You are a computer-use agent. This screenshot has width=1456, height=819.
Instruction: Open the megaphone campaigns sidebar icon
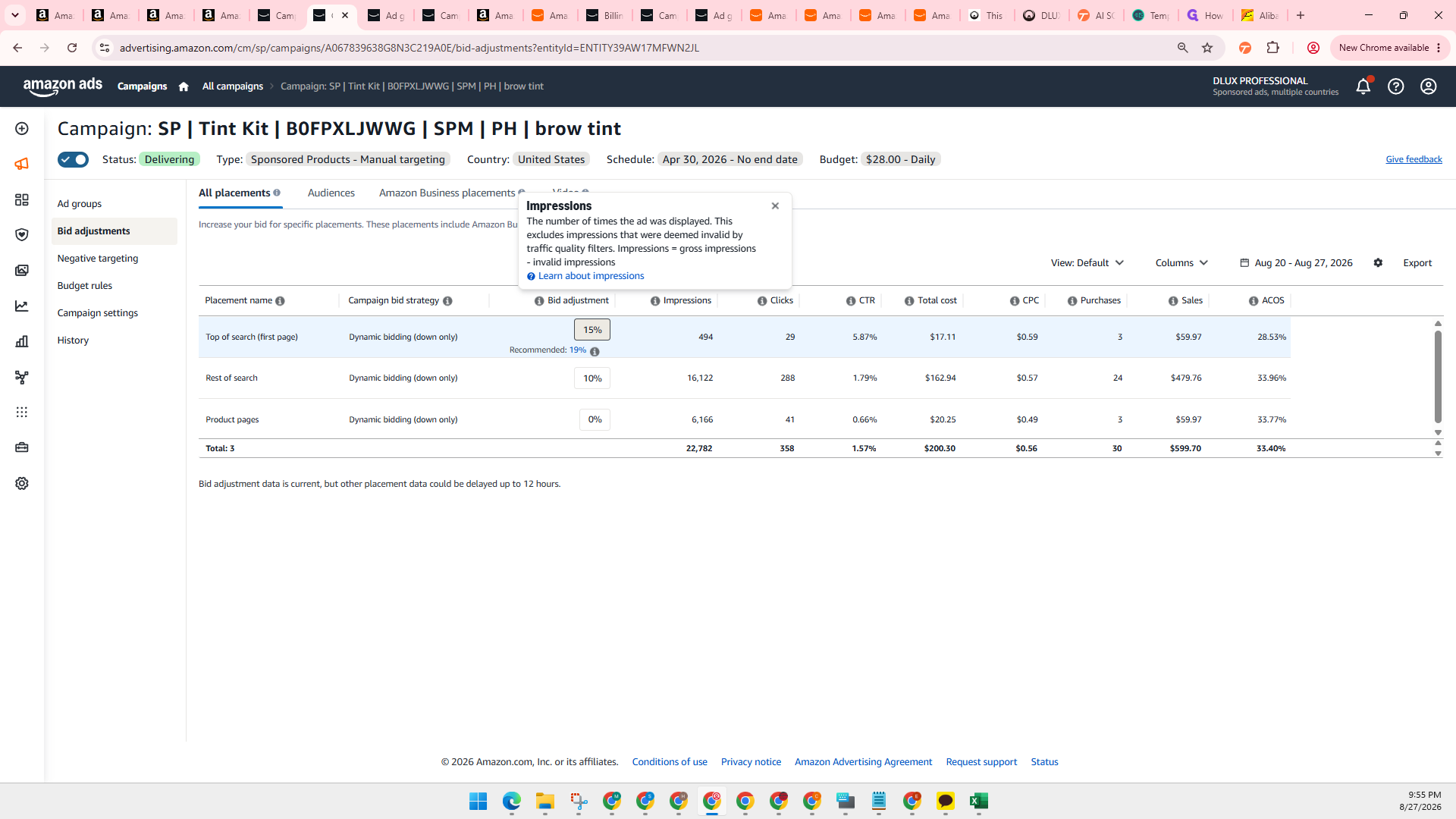[x=22, y=164]
